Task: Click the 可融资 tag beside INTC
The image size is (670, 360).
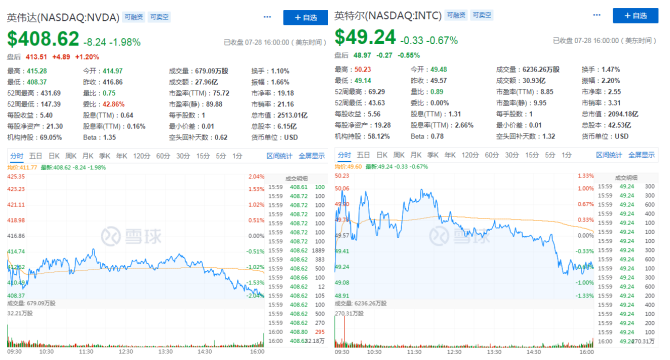Action: [x=456, y=15]
